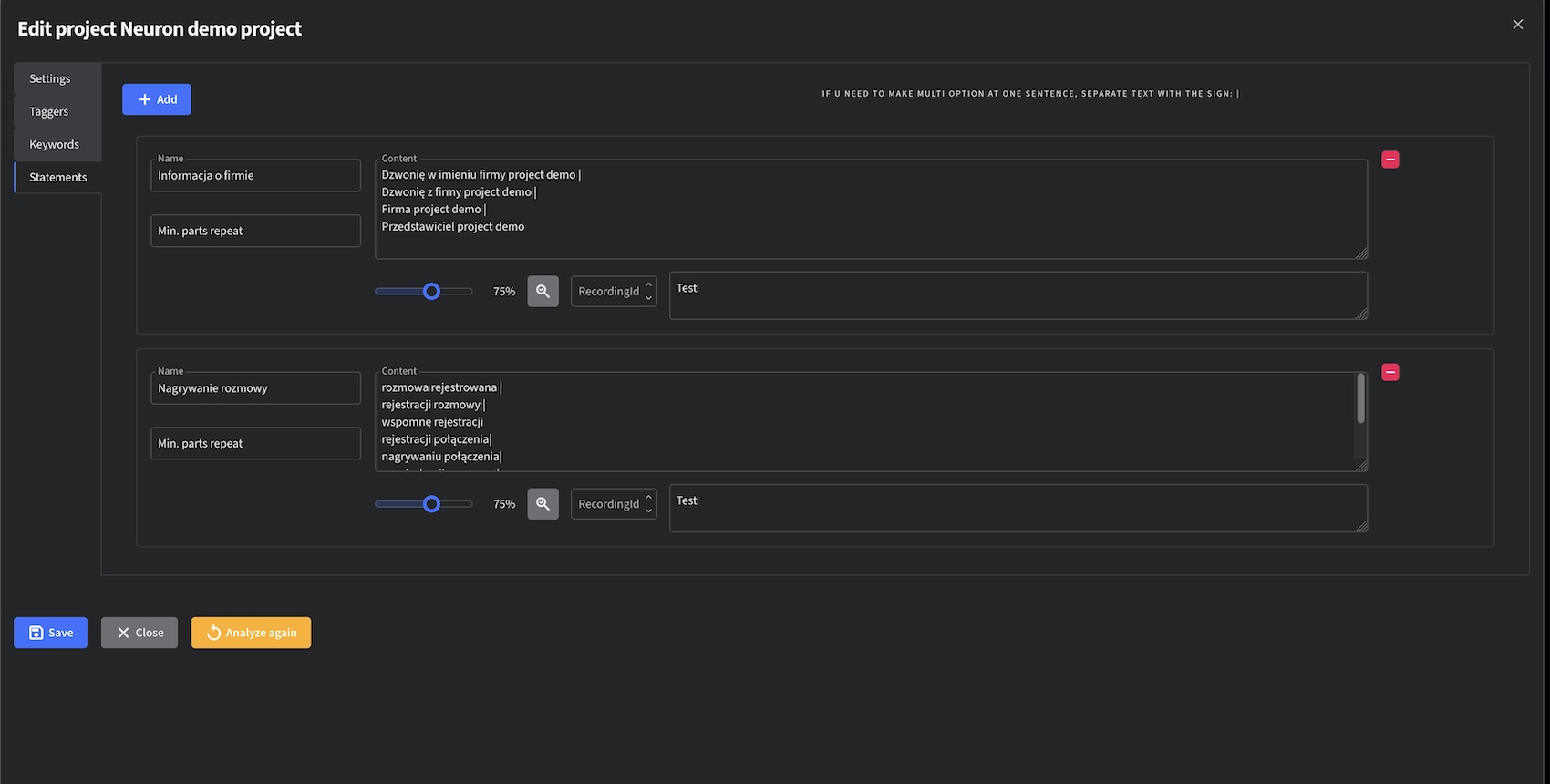The height and width of the screenshot is (784, 1550).
Task: Click the similarity slider handle for Nagrywanie rozmowy
Action: pos(432,504)
